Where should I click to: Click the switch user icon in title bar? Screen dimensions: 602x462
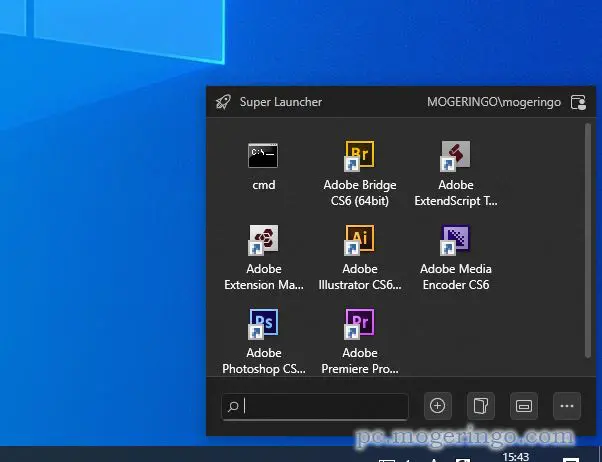click(578, 103)
